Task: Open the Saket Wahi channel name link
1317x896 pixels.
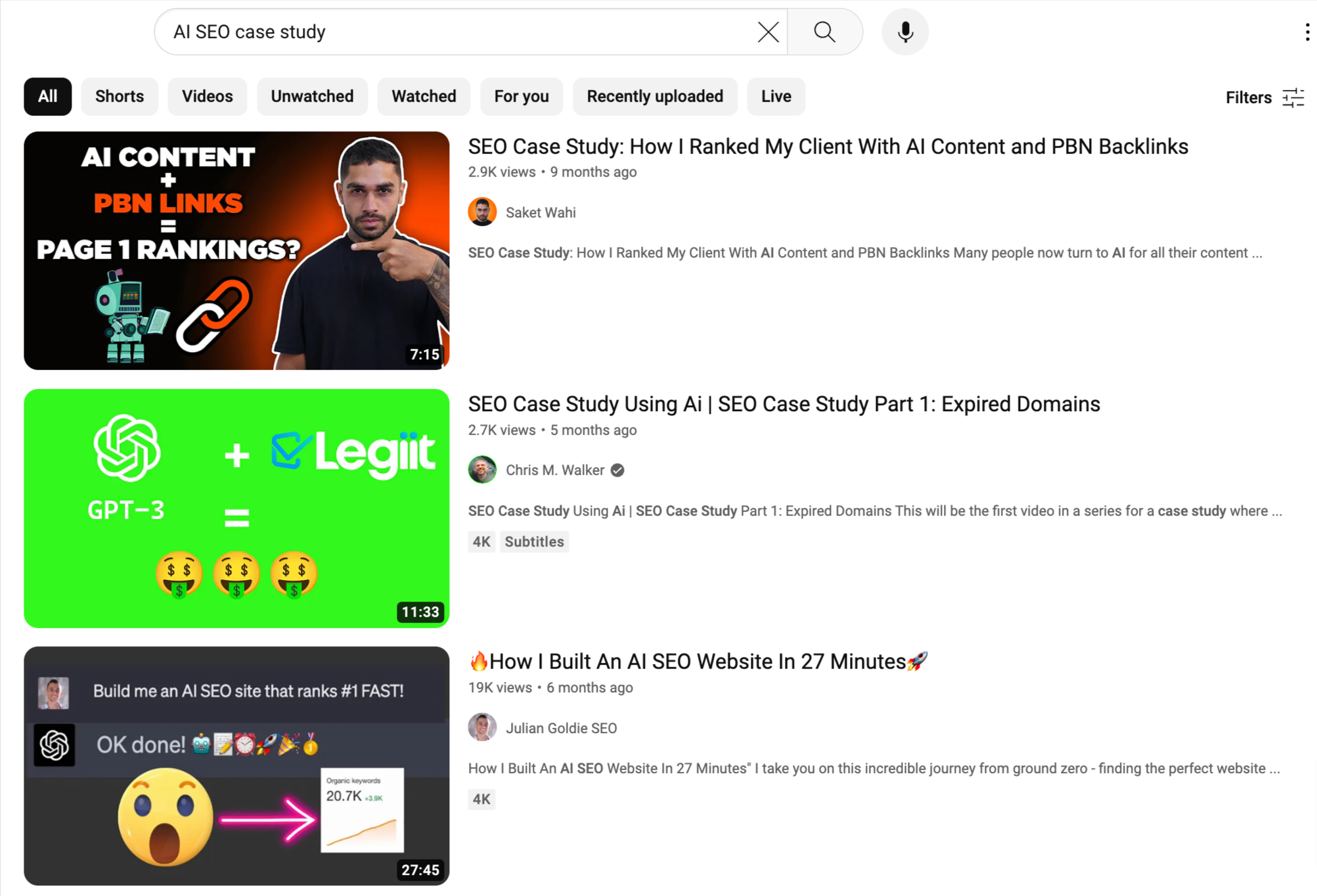Action: click(x=541, y=213)
